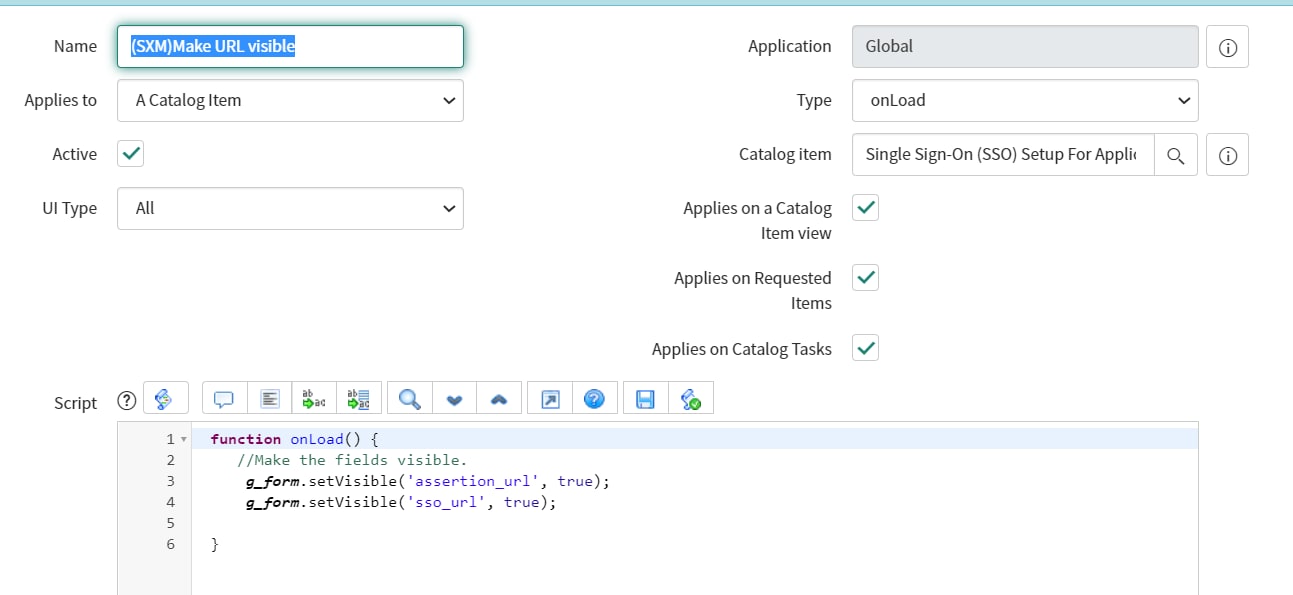Expand the Type onLoad dropdown
This screenshot has width=1293, height=595.
click(1025, 100)
